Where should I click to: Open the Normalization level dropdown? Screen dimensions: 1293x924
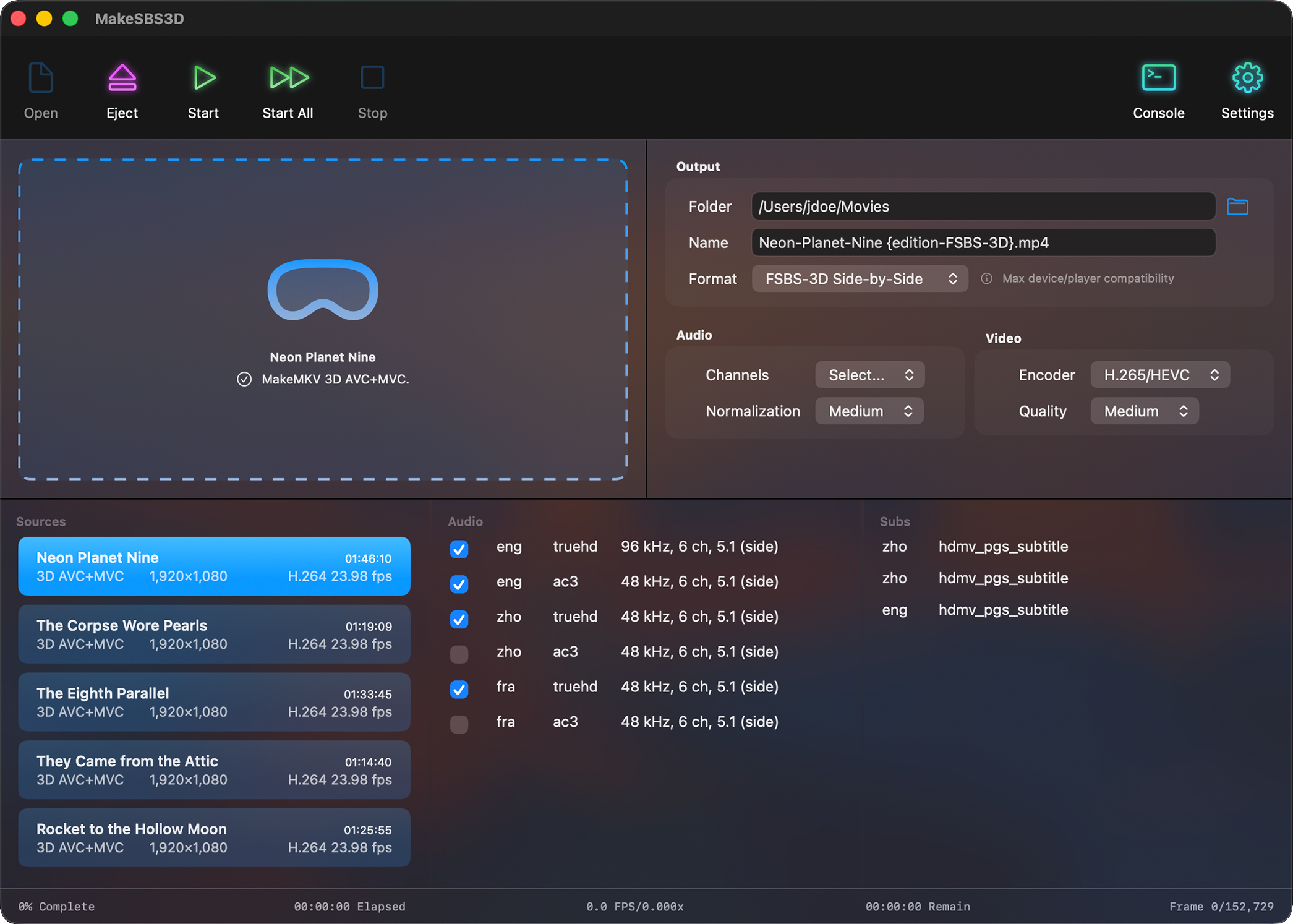point(869,411)
